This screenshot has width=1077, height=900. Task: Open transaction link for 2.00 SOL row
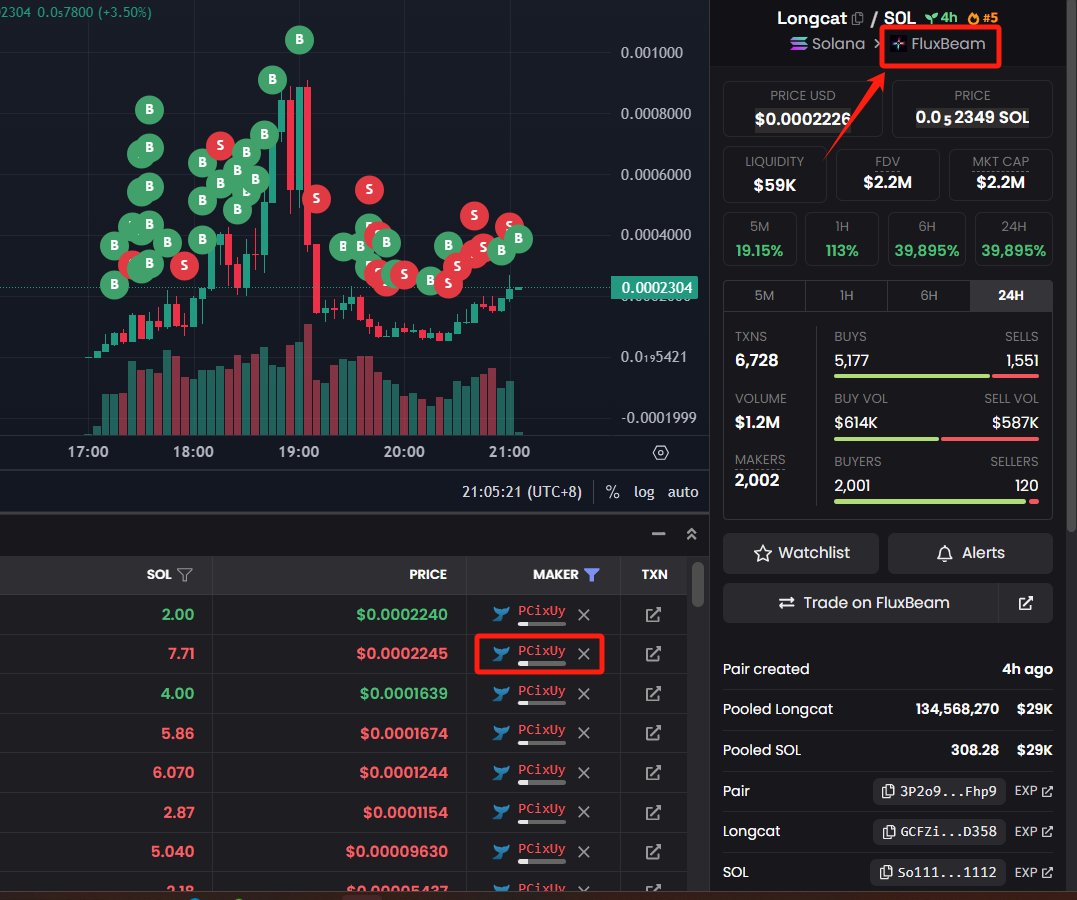653,614
